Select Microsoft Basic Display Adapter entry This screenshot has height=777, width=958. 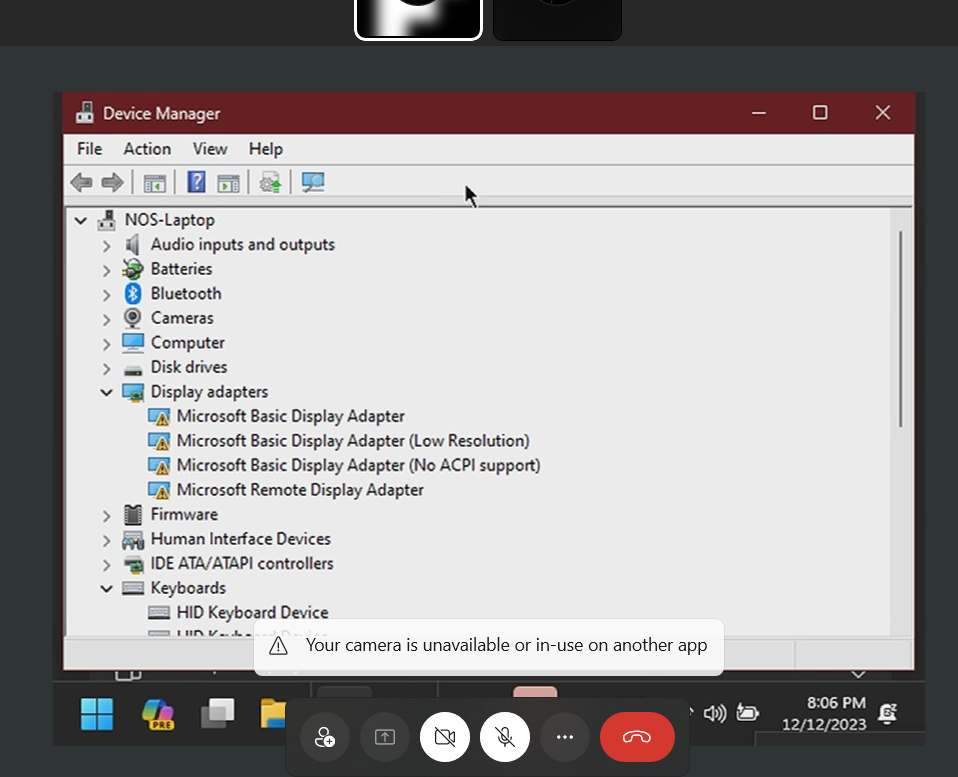tap(290, 416)
